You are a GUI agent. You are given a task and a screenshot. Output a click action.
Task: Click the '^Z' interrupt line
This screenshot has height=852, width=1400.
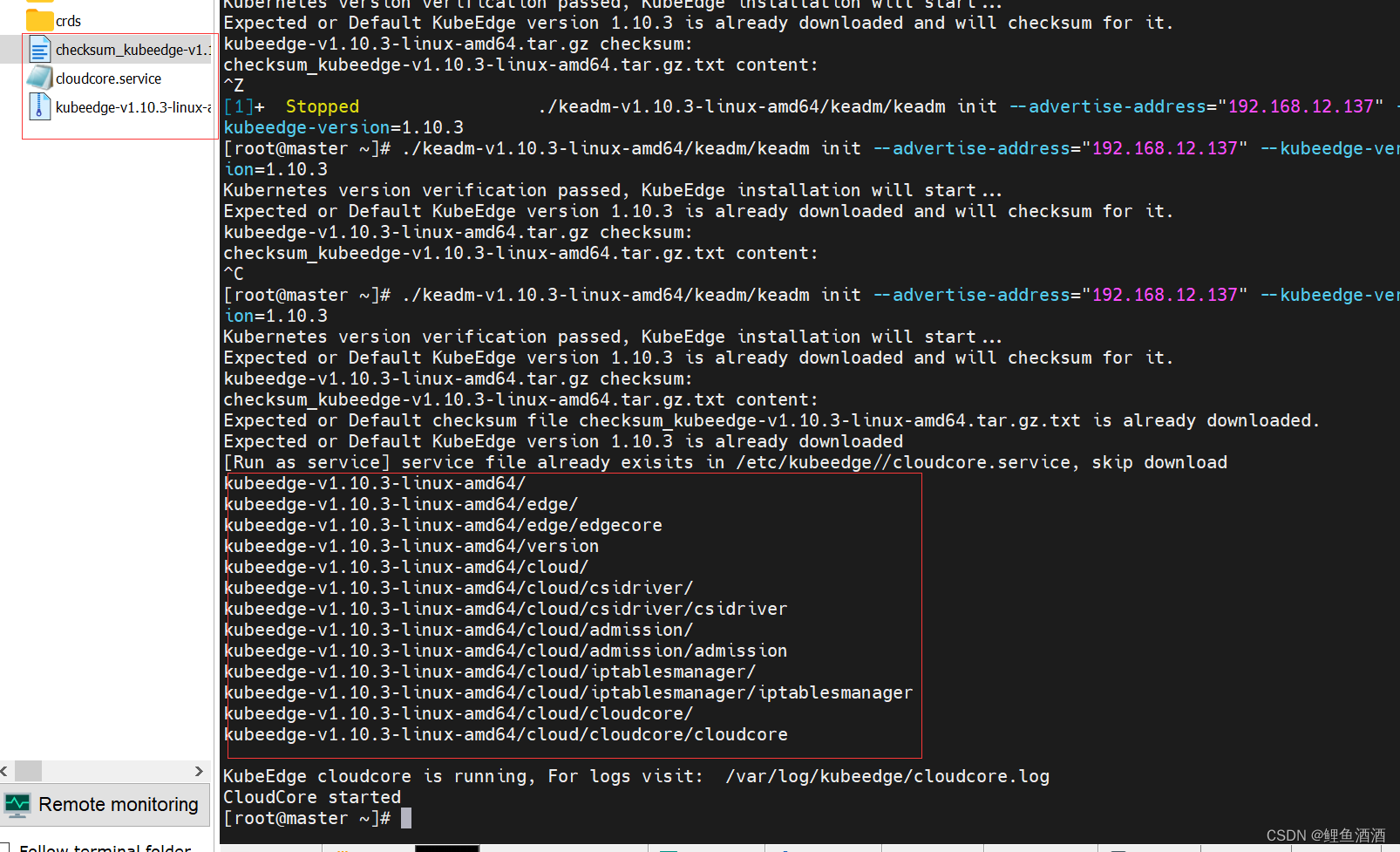tap(234, 85)
